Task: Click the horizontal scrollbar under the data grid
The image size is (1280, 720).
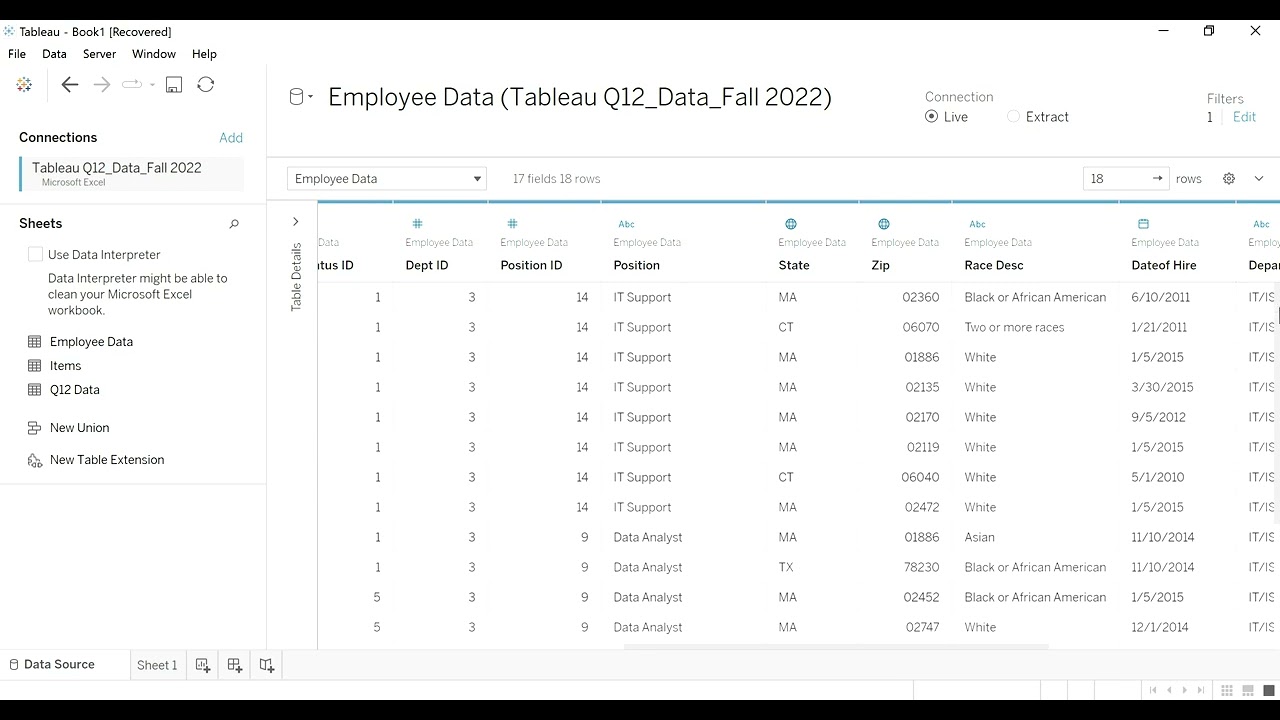Action: tap(836, 647)
